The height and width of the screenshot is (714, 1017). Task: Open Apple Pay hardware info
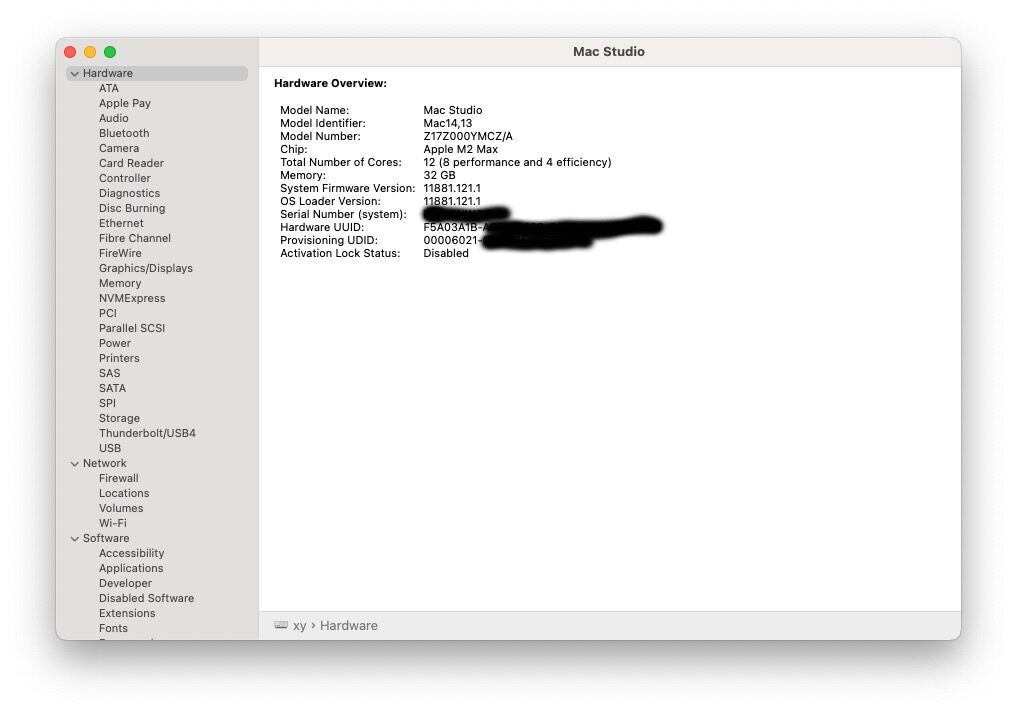coord(125,103)
